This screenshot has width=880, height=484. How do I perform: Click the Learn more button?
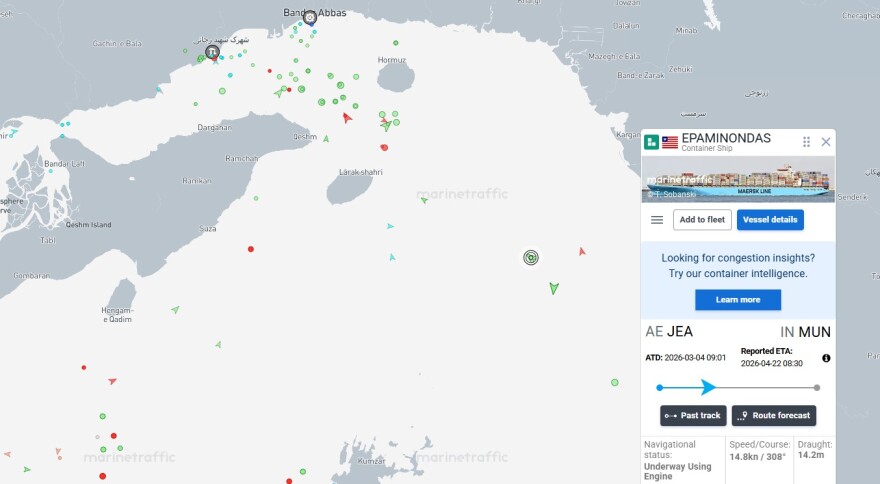[x=738, y=300]
